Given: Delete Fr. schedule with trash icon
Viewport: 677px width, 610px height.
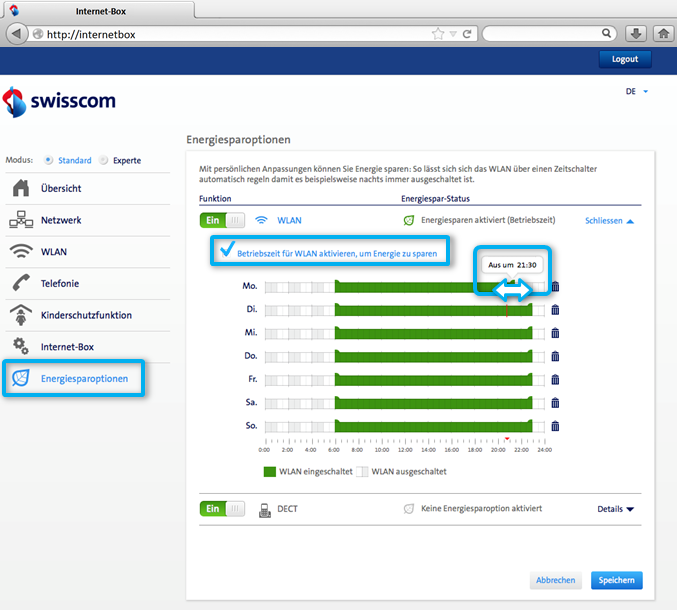Looking at the screenshot, I should pos(555,379).
